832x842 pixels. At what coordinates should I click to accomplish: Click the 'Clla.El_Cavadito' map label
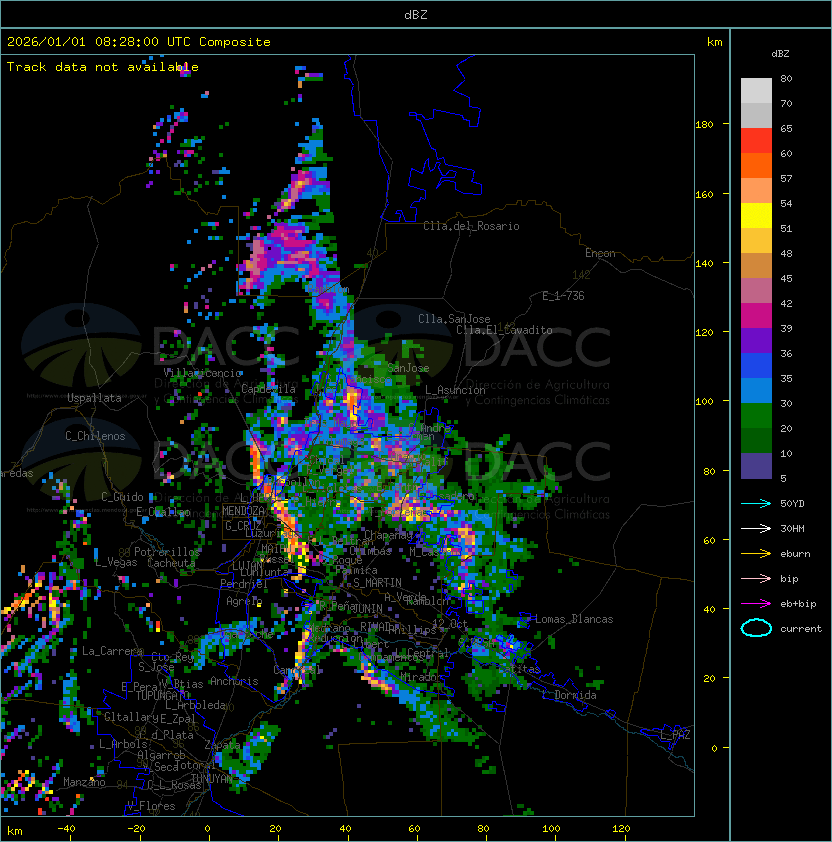[x=504, y=330]
